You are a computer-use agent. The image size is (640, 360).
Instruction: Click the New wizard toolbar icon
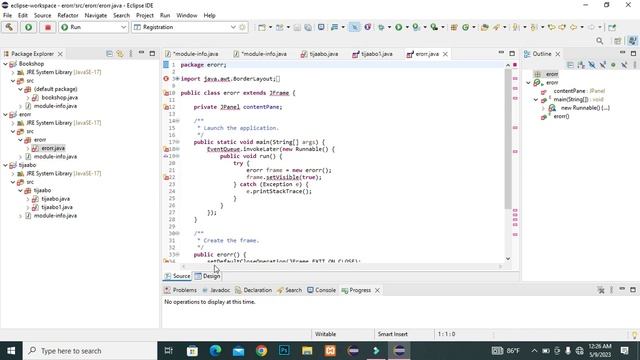tap(262, 27)
